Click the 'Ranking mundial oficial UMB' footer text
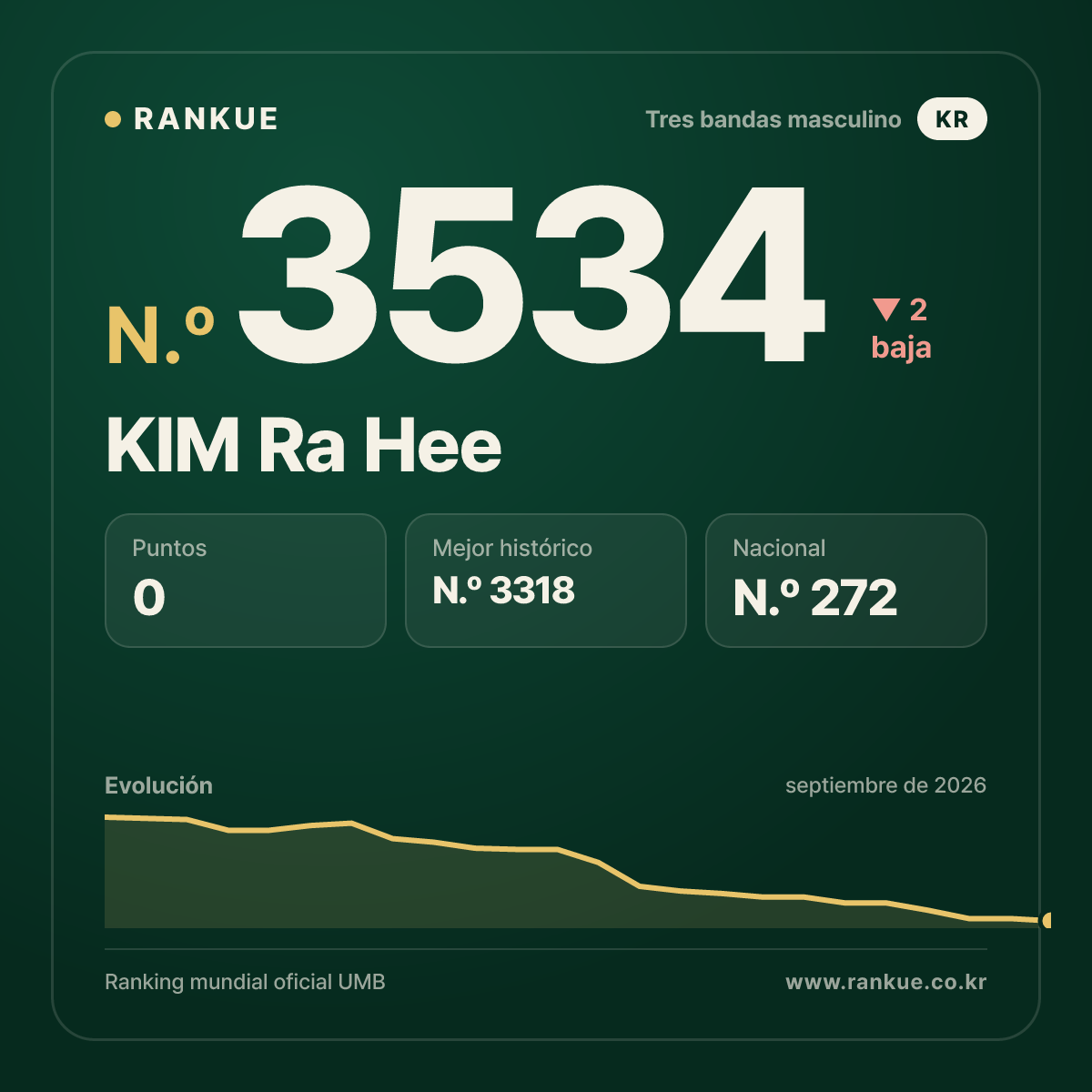Viewport: 1092px width, 1092px height. tap(245, 982)
